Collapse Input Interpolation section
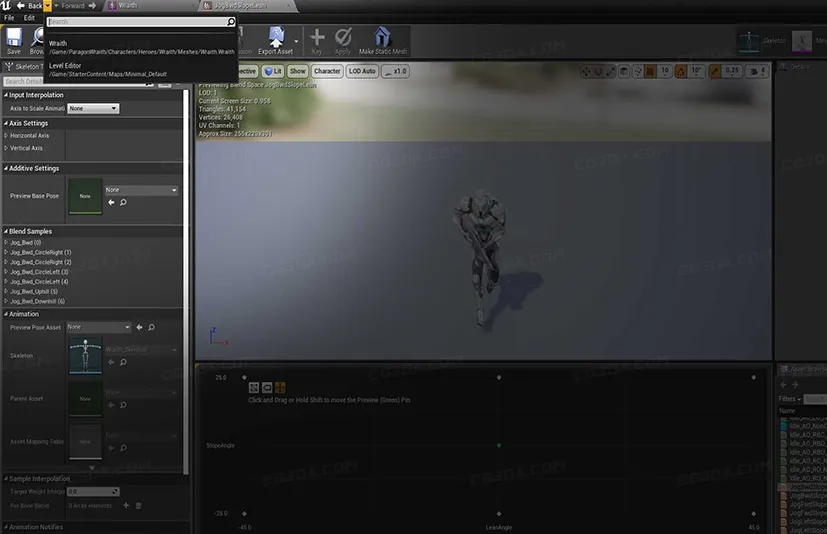The height and width of the screenshot is (534, 827). (6, 95)
